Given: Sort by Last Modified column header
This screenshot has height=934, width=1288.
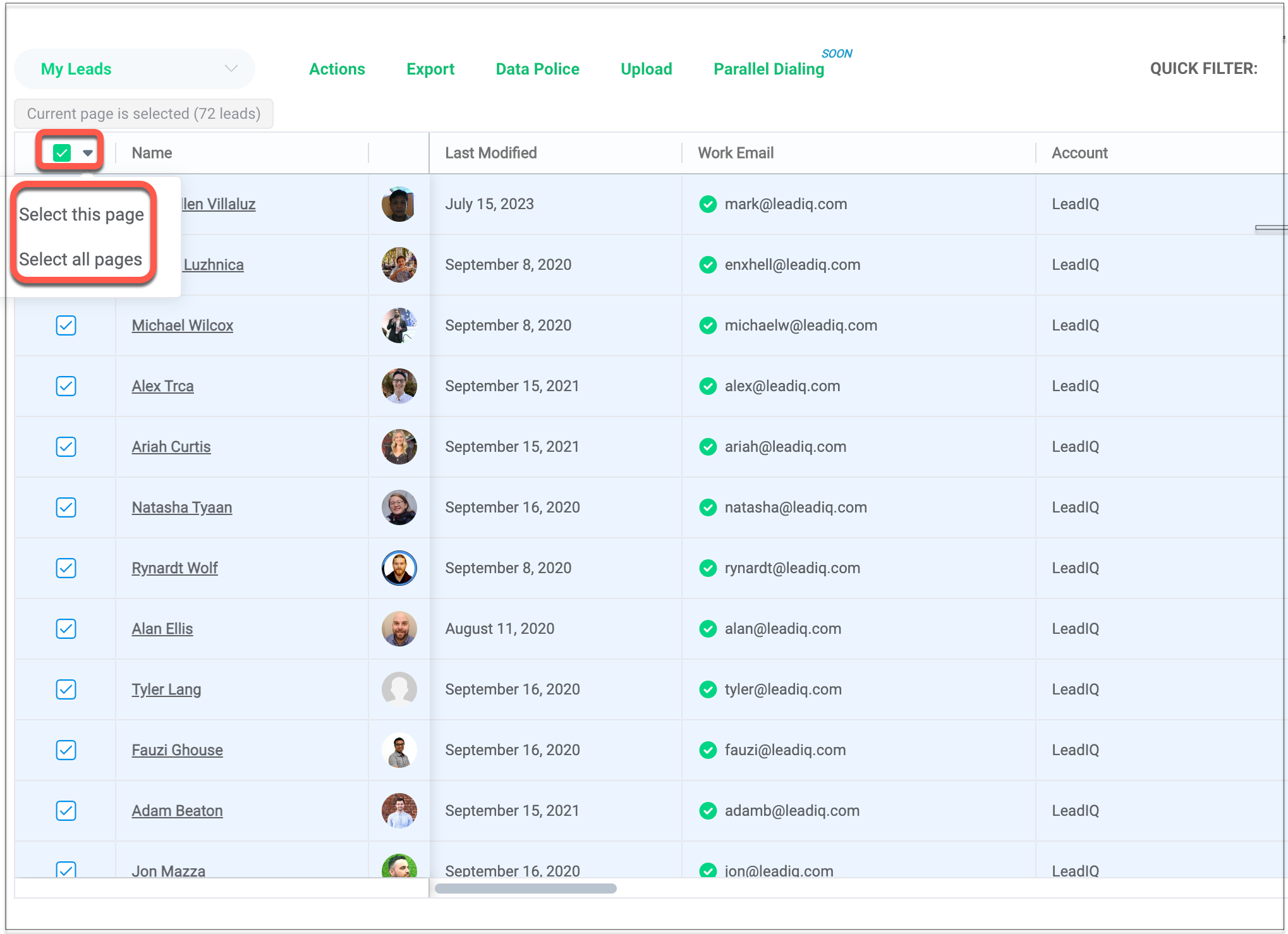Looking at the screenshot, I should pos(490,153).
